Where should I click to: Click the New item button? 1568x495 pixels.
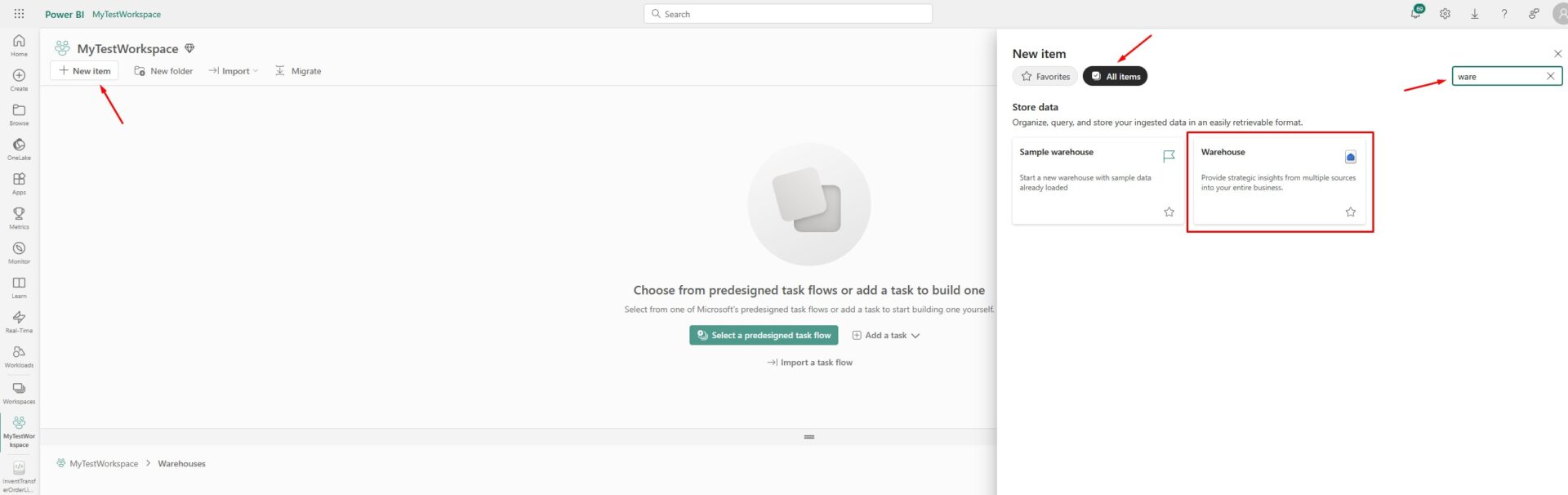pyautogui.click(x=84, y=71)
